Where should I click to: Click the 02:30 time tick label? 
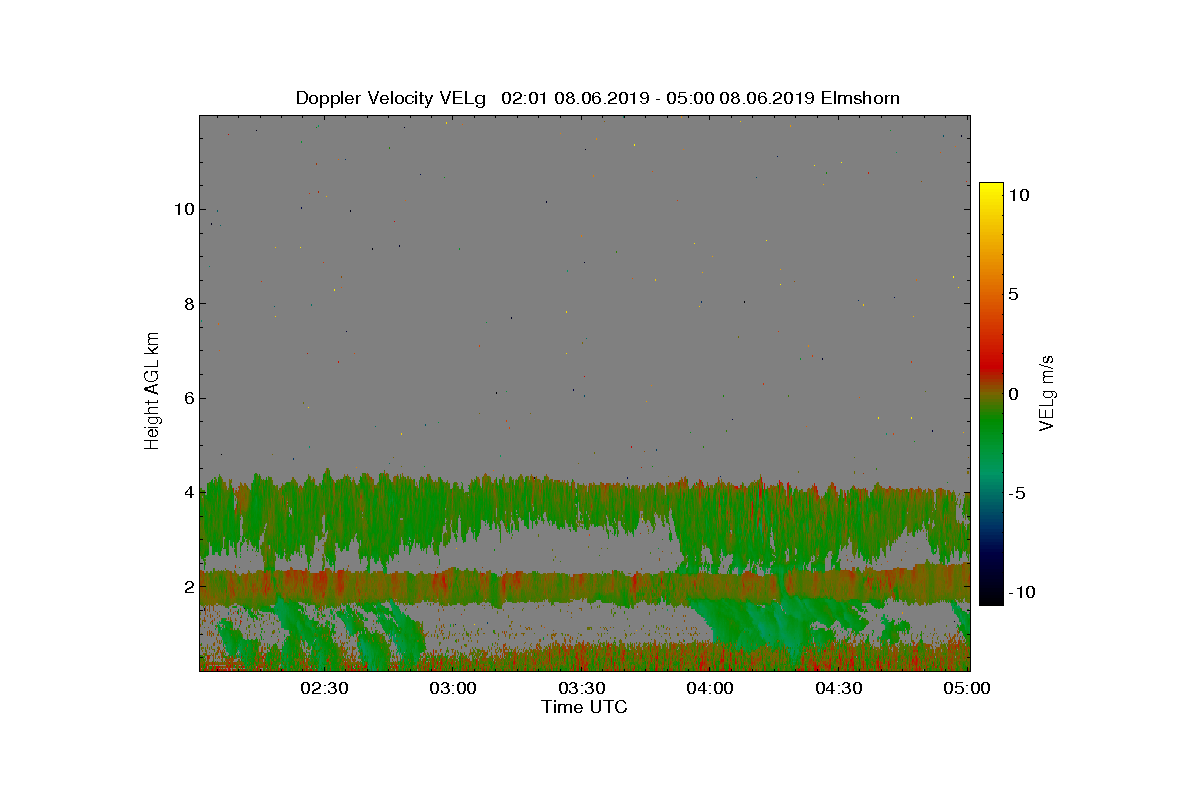[324, 688]
